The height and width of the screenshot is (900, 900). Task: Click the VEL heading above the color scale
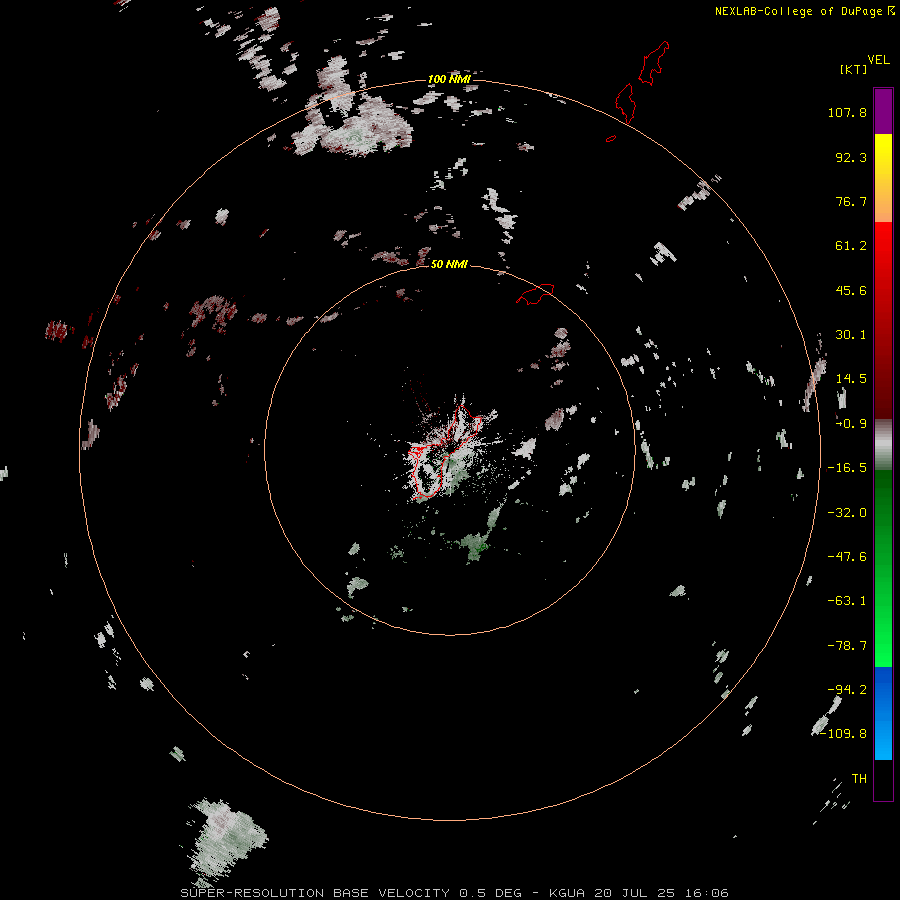(x=878, y=60)
